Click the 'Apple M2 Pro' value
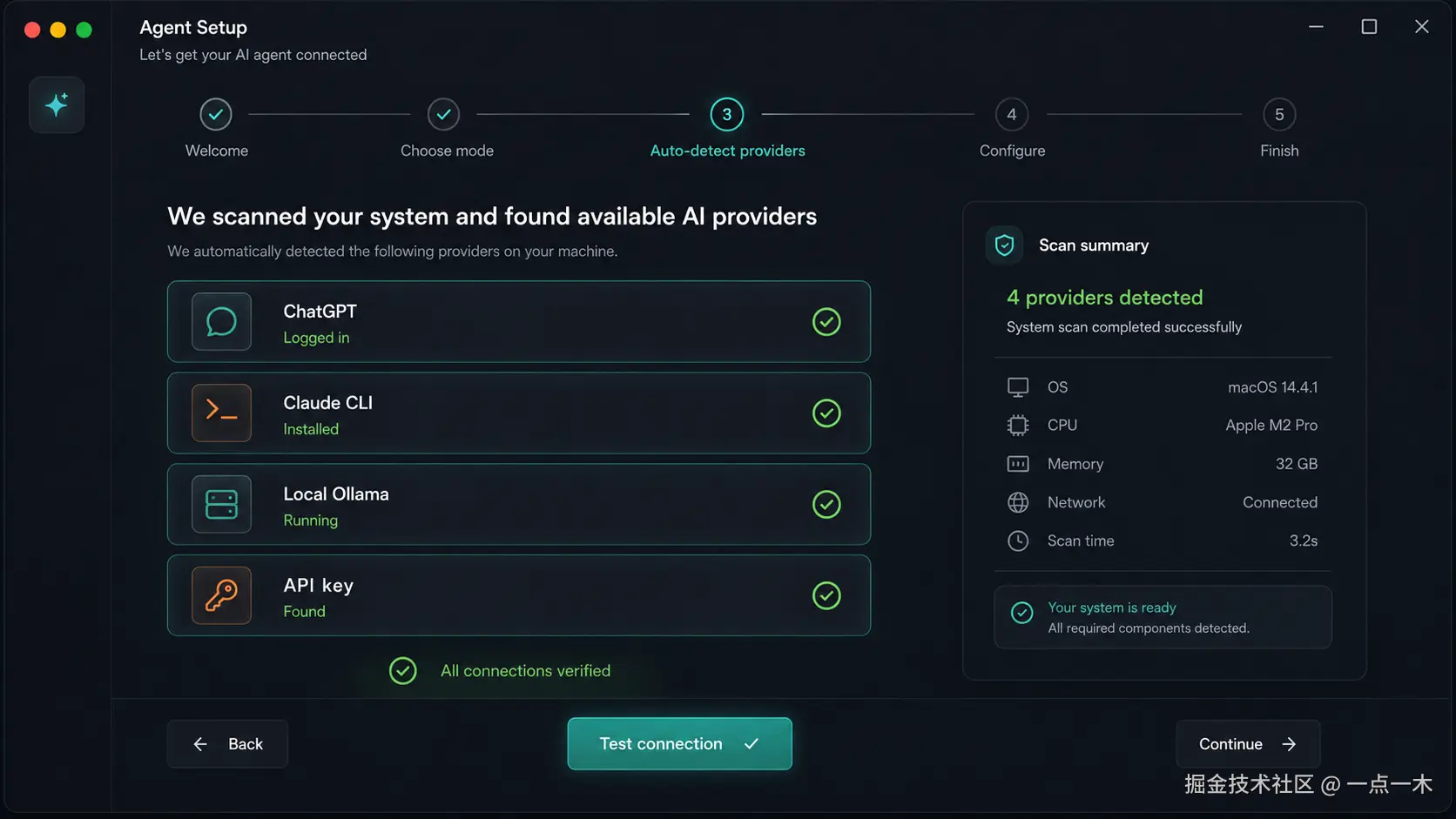The image size is (1456, 819). pos(1271,426)
